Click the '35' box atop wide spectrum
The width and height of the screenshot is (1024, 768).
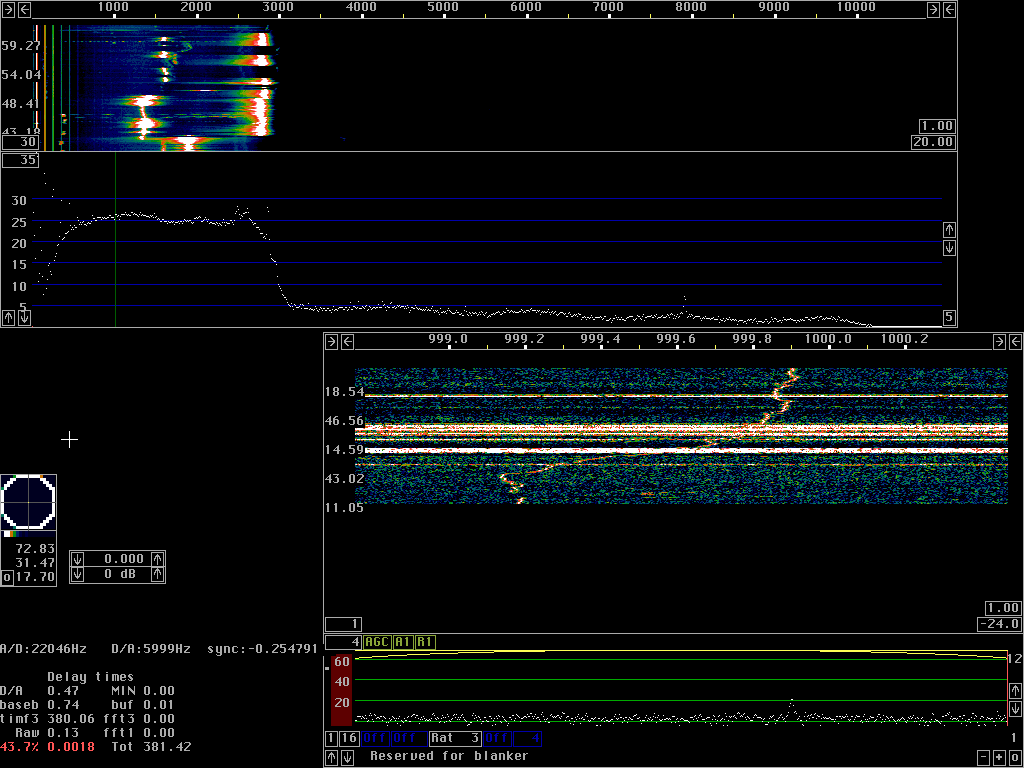click(x=20, y=159)
